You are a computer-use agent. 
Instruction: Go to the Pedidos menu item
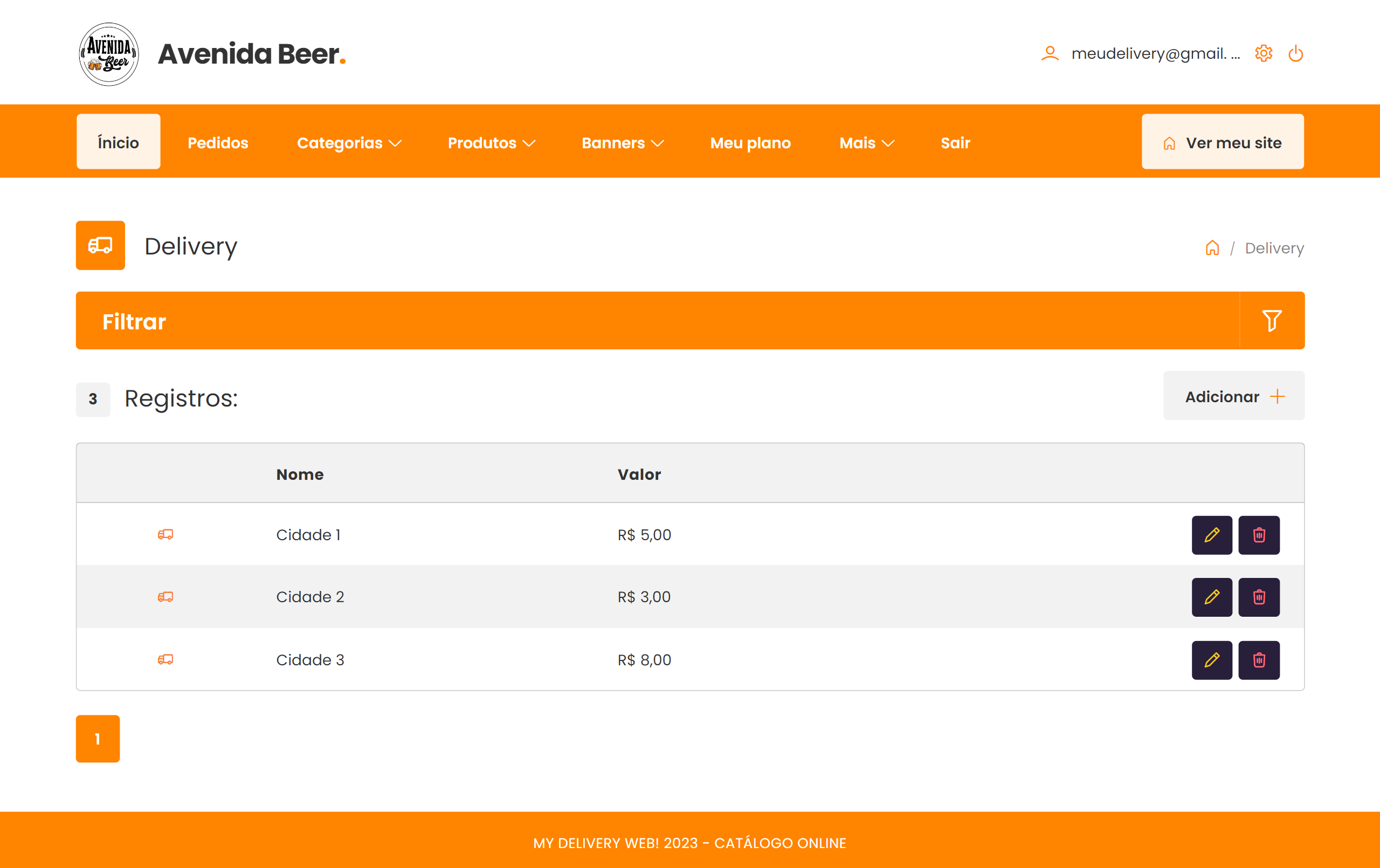pyautogui.click(x=218, y=143)
